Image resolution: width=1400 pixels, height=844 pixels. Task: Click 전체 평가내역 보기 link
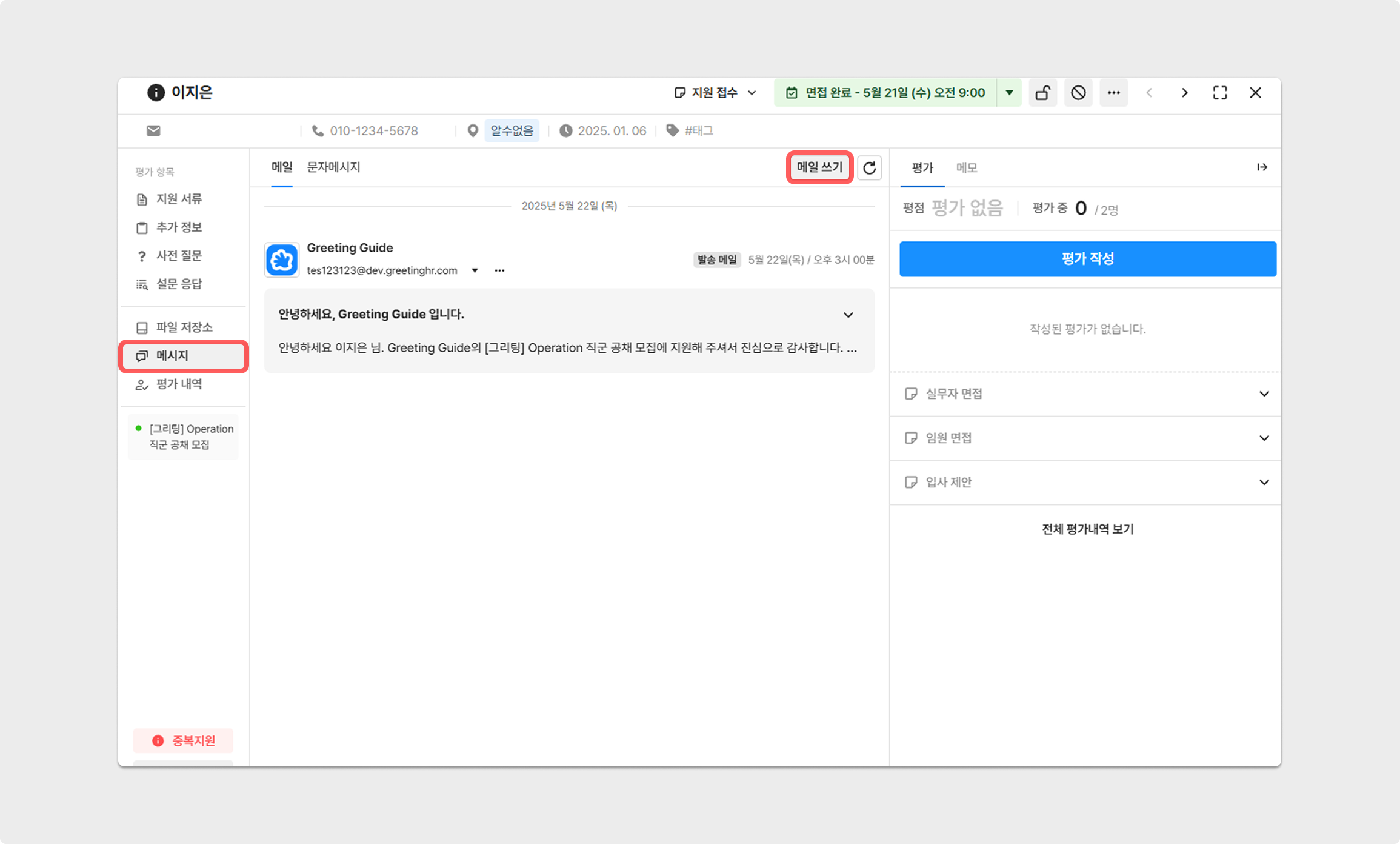[1087, 529]
